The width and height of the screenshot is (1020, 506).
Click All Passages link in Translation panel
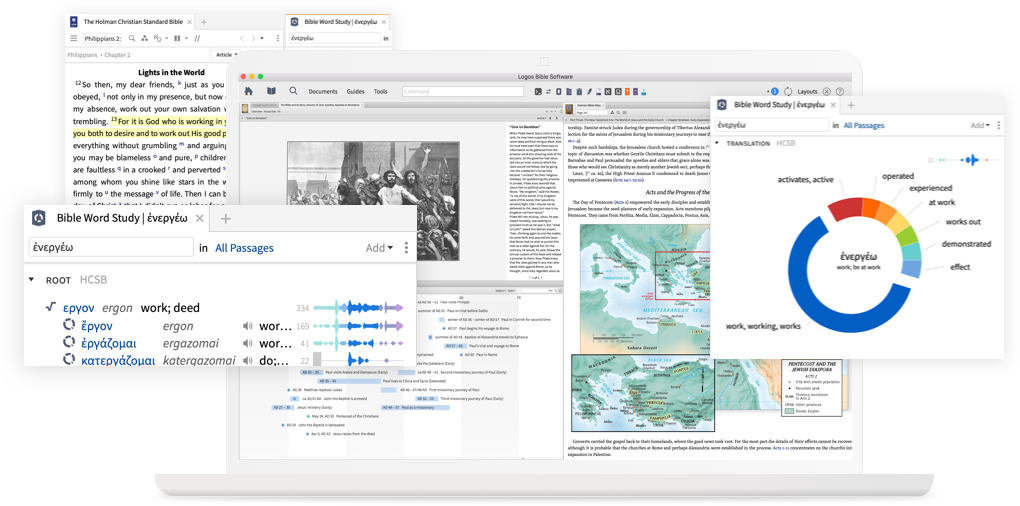point(864,126)
